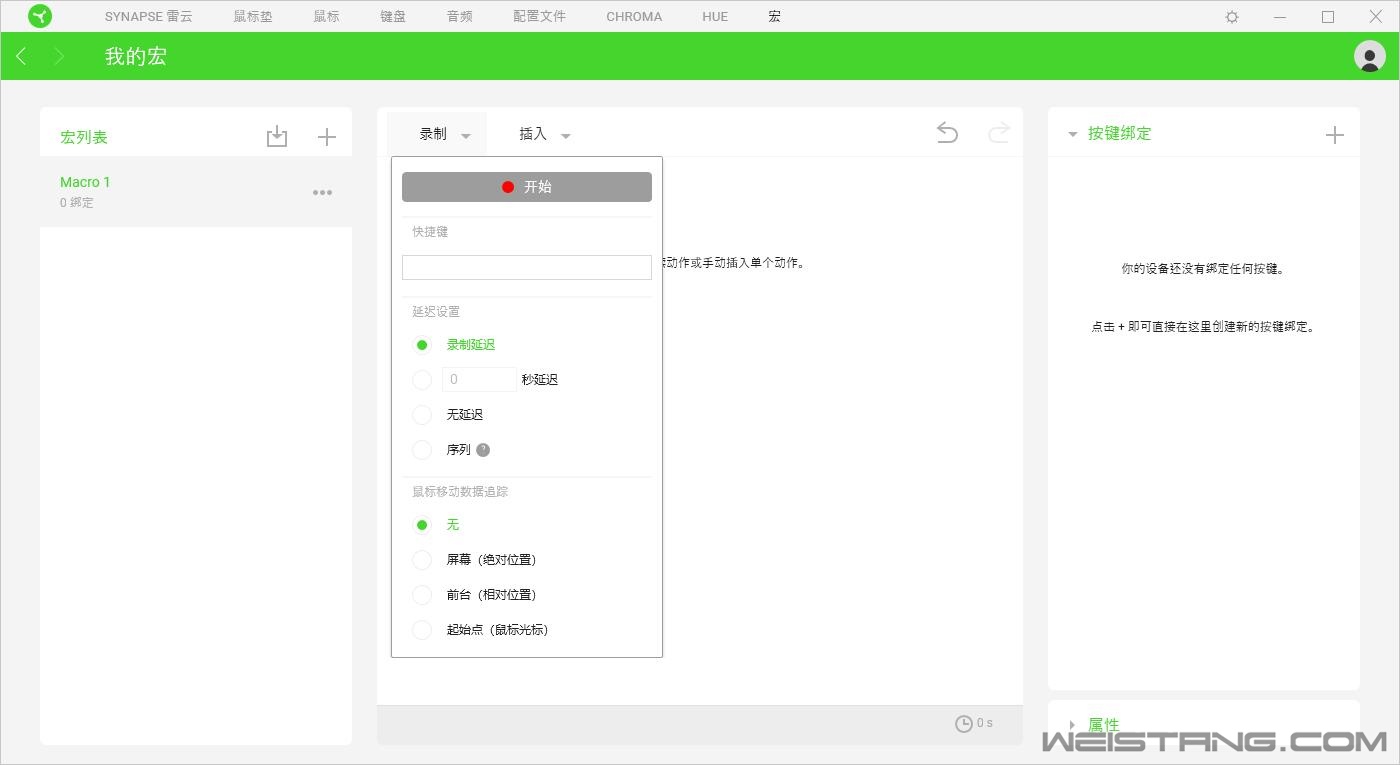Select 录制延迟 radio option
The height and width of the screenshot is (765, 1400).
(x=422, y=345)
